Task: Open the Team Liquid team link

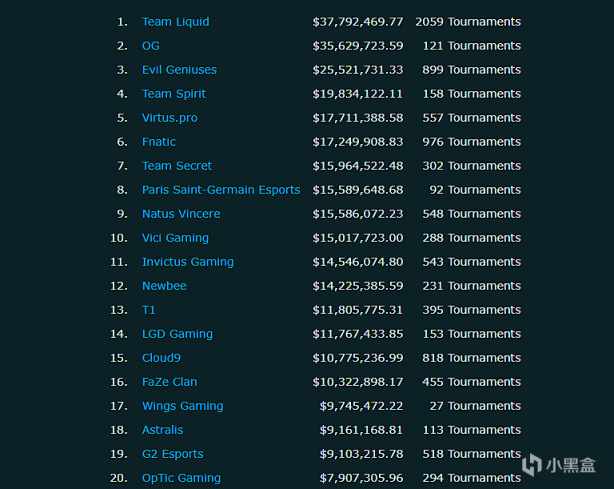Action: tap(176, 22)
